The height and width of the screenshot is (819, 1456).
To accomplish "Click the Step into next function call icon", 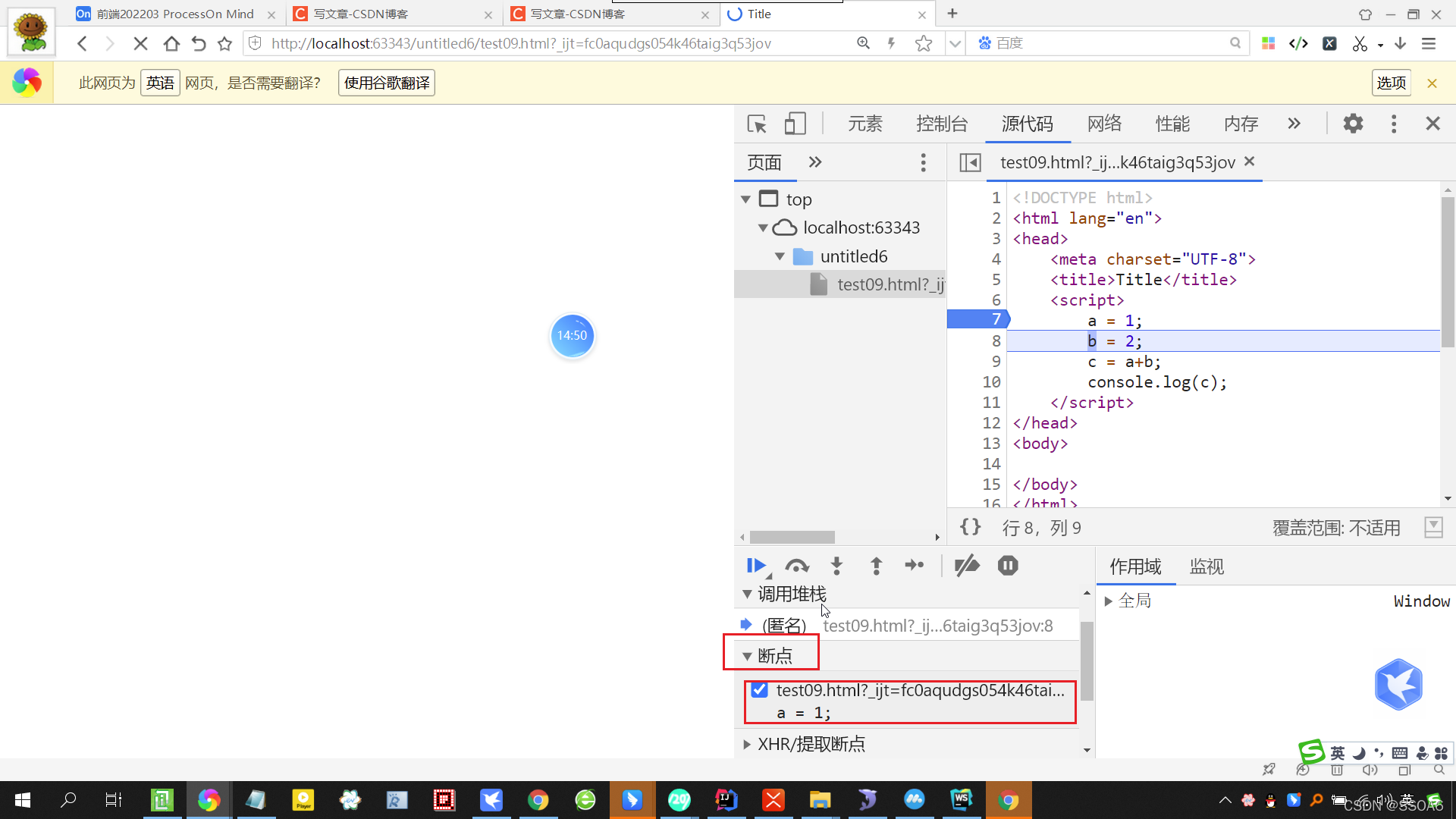I will [x=836, y=565].
